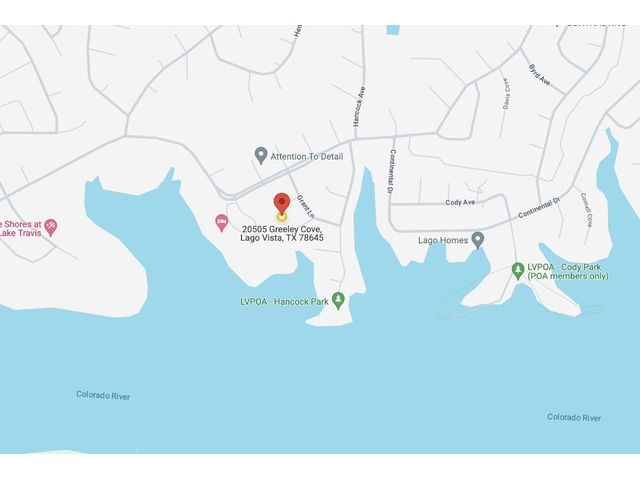Click the Hancock Ave street label
This screenshot has height=480, width=640.
pyautogui.click(x=358, y=106)
